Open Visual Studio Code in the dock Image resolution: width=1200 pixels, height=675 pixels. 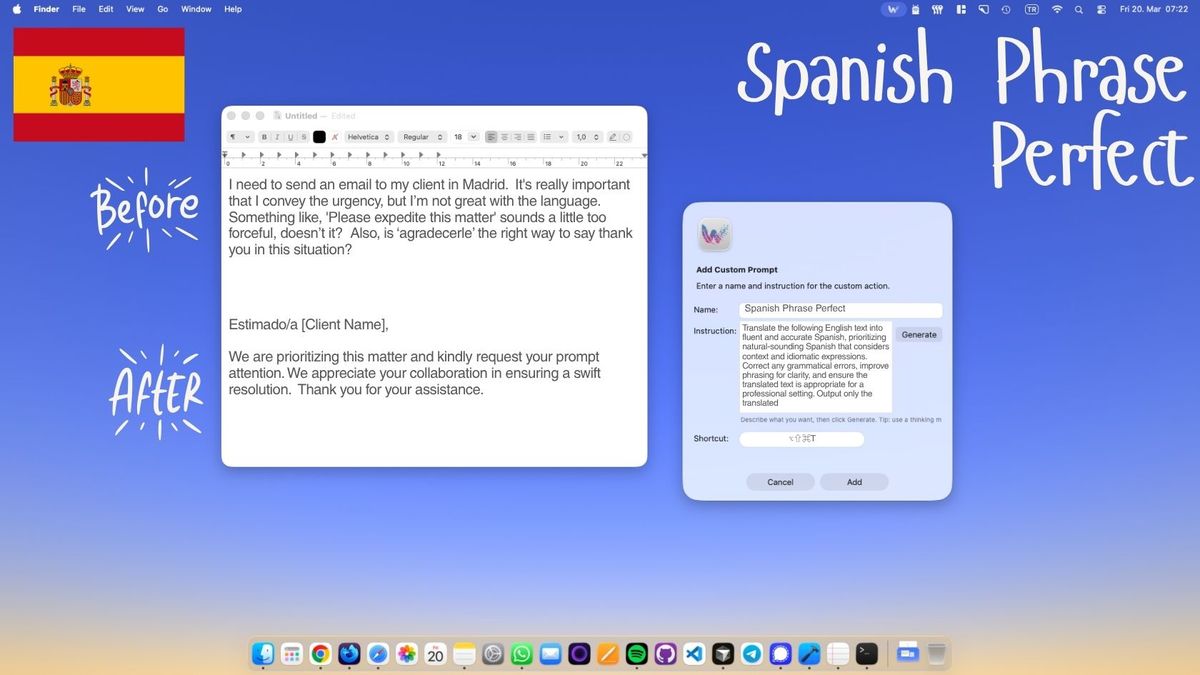pos(694,654)
